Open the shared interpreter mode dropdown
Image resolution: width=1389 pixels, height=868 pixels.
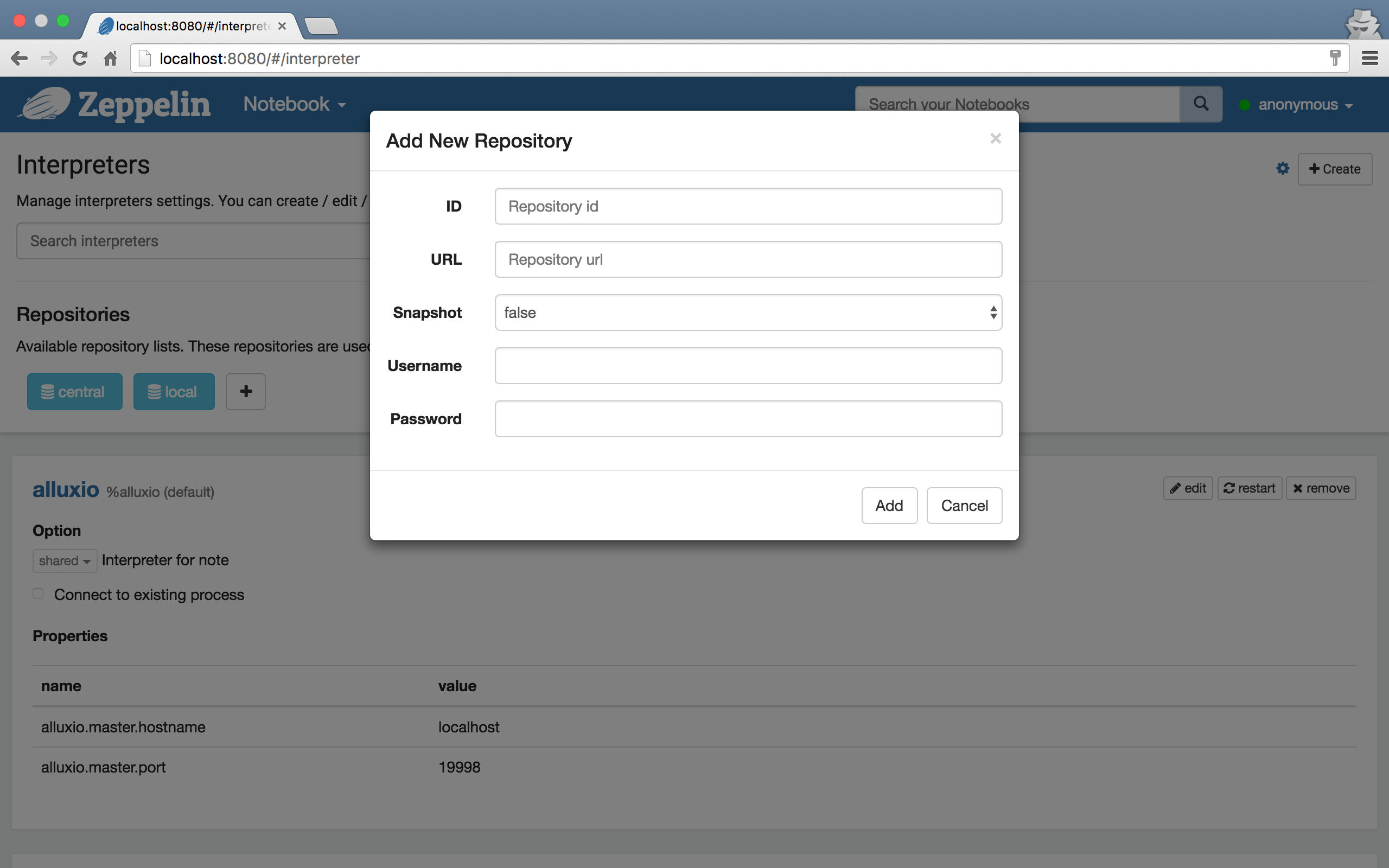[64, 561]
